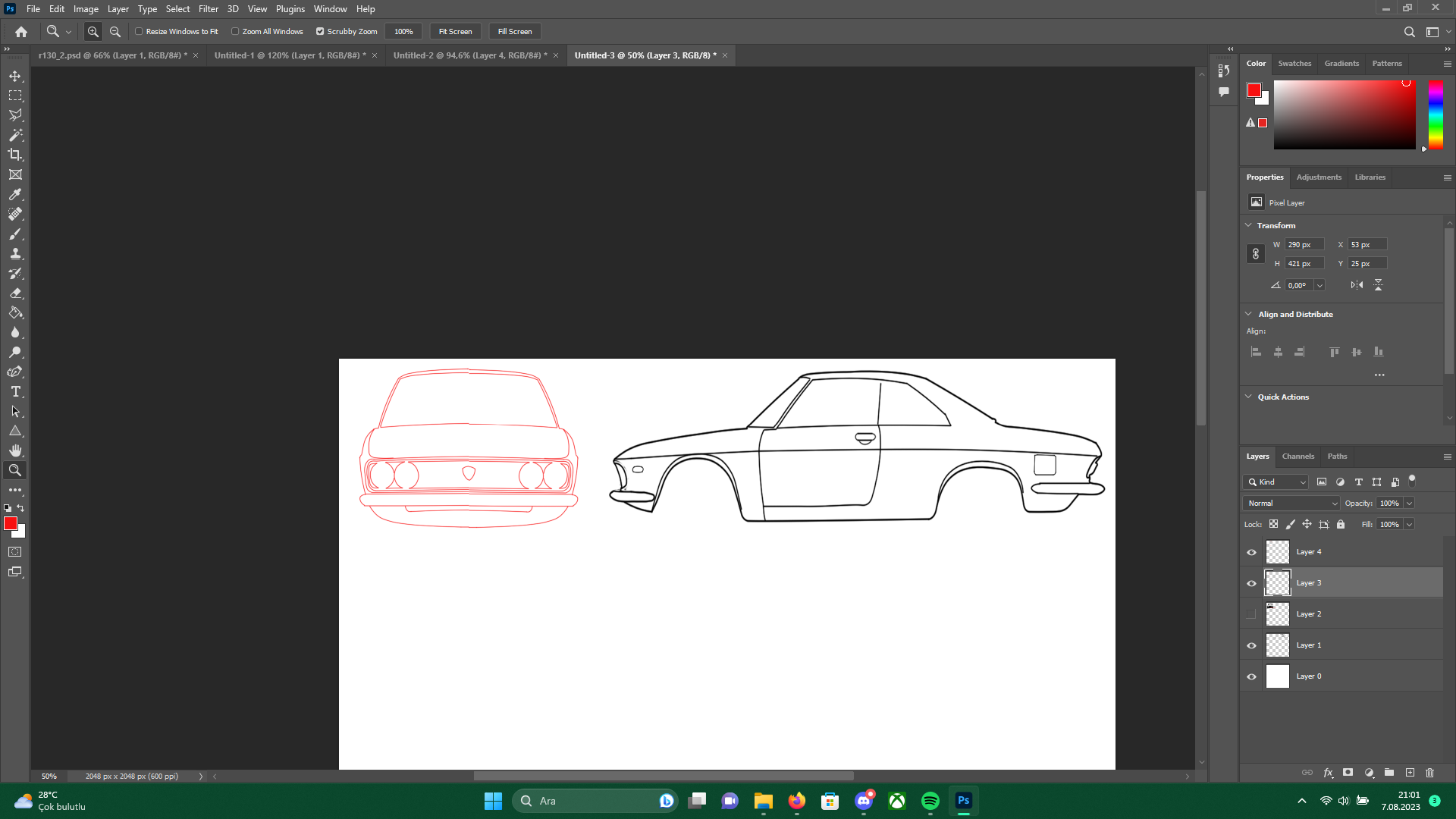Click the zoom out magnifier icon
1456x819 pixels.
point(115,32)
